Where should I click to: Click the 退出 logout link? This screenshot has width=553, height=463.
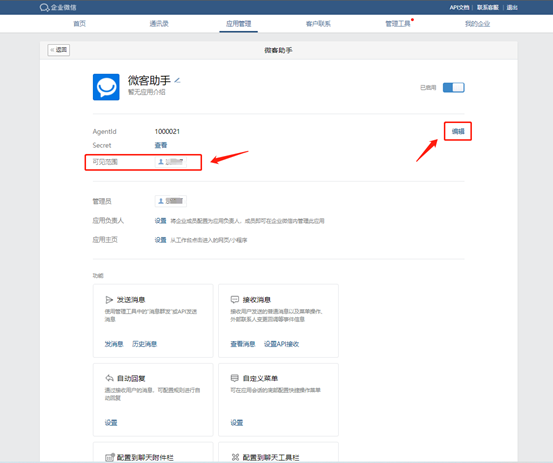[x=512, y=7]
